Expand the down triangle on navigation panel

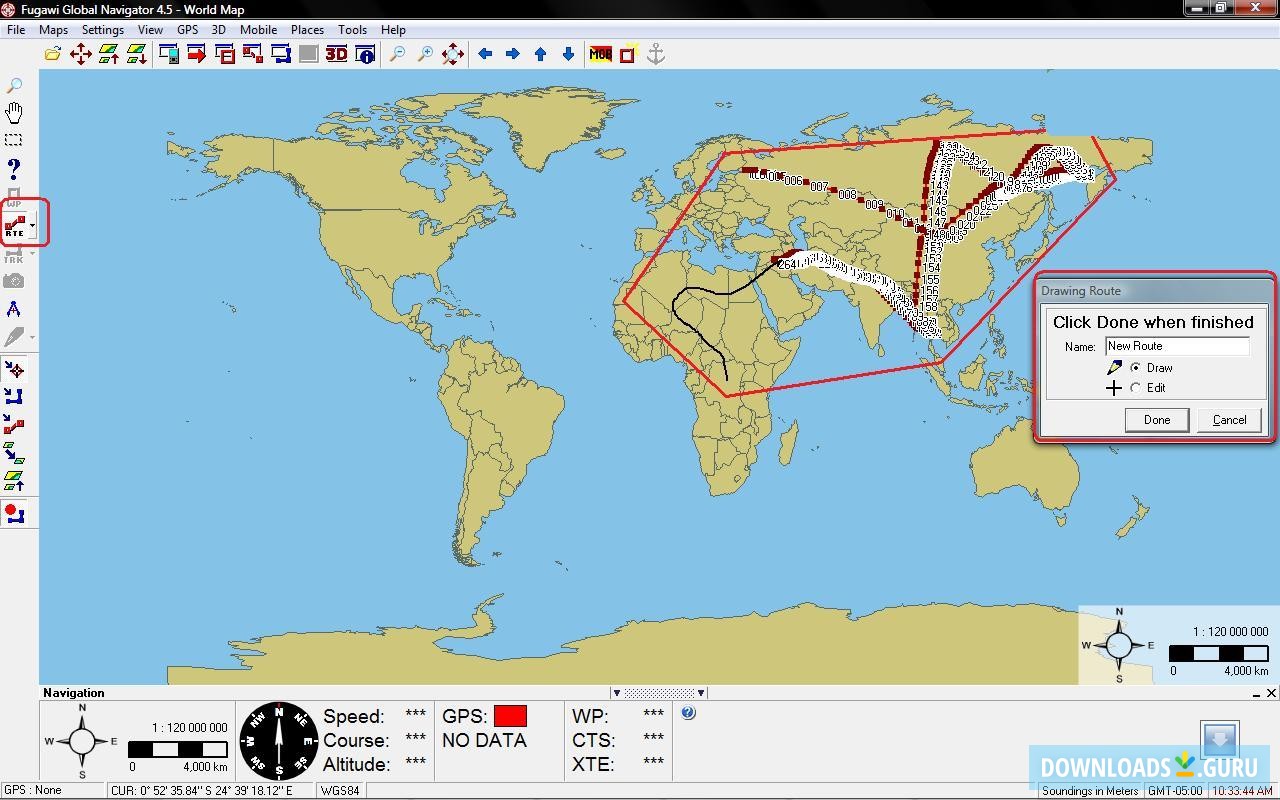click(701, 692)
